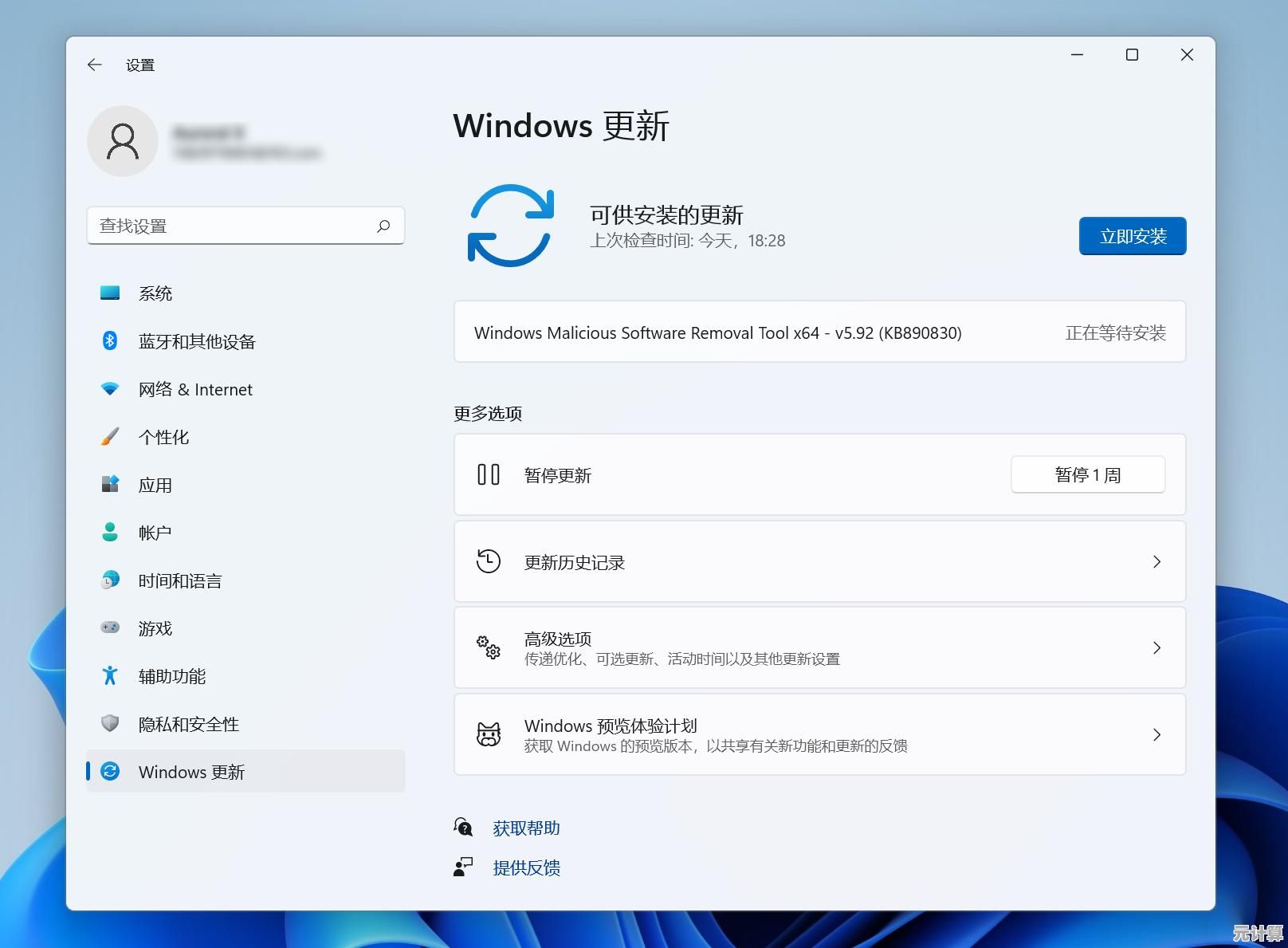点击"提供反馈"旁的反馈图标
The width and height of the screenshot is (1288, 948).
463,867
